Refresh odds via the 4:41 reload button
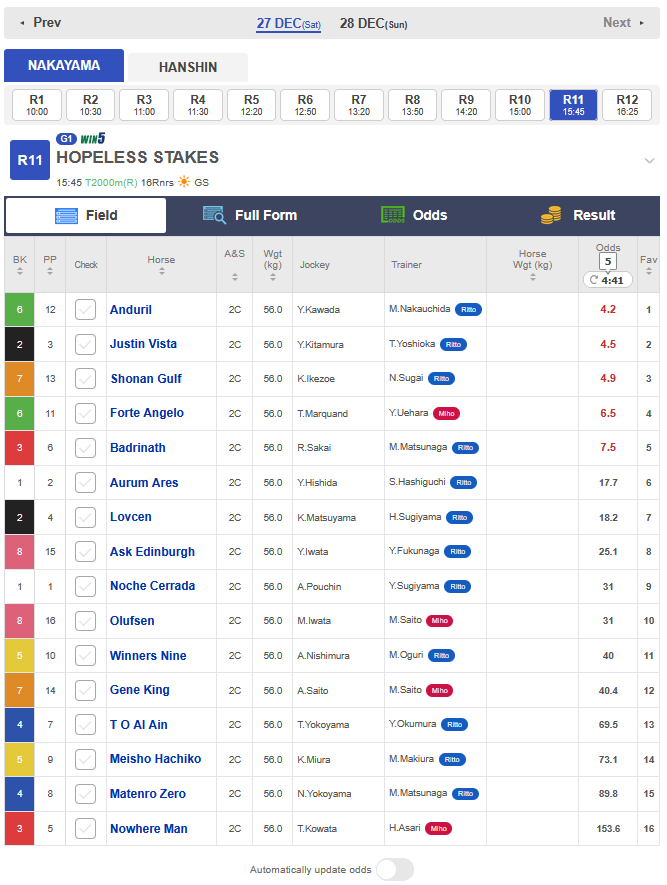 [607, 280]
